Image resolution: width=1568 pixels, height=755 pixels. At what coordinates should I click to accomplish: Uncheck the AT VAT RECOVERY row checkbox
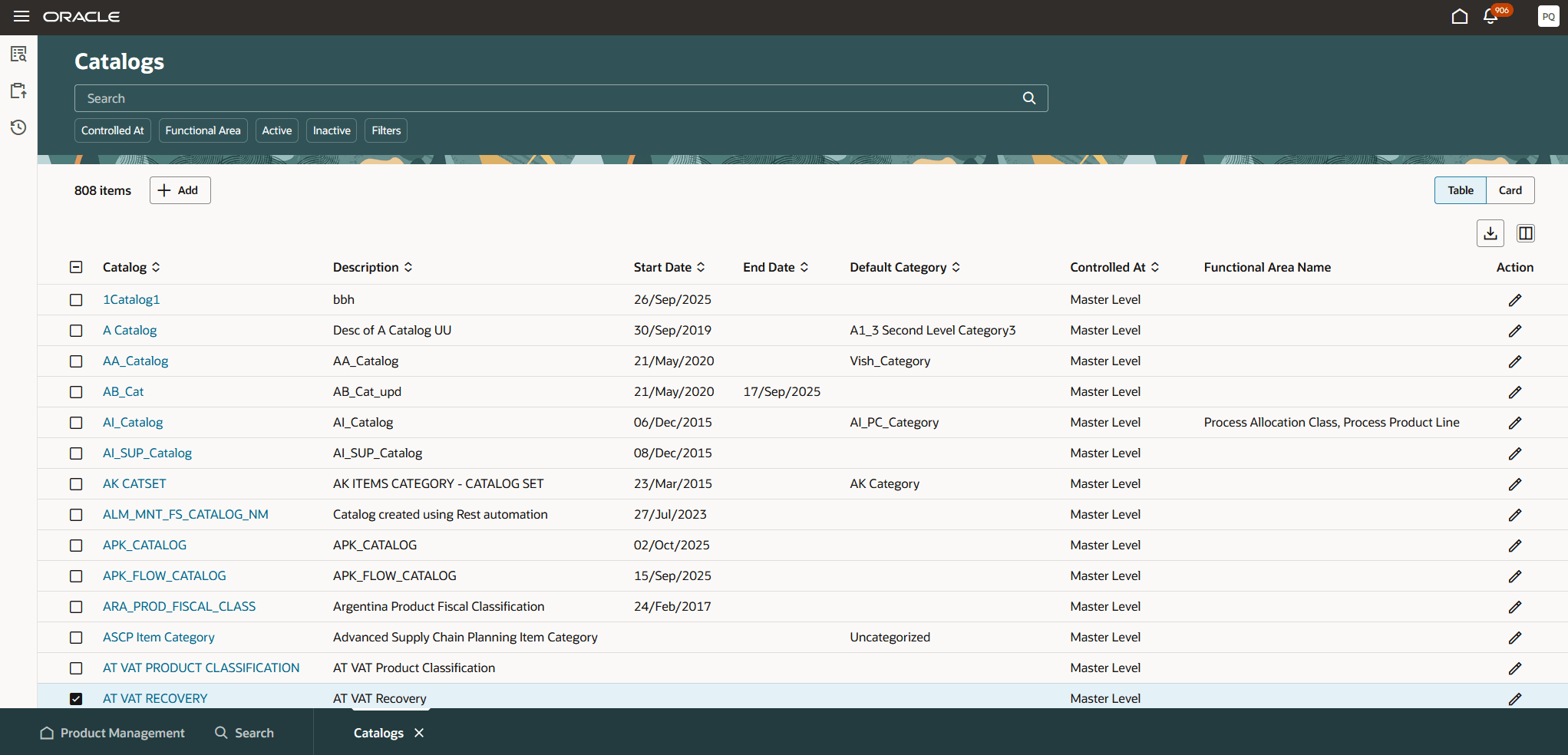point(76,699)
